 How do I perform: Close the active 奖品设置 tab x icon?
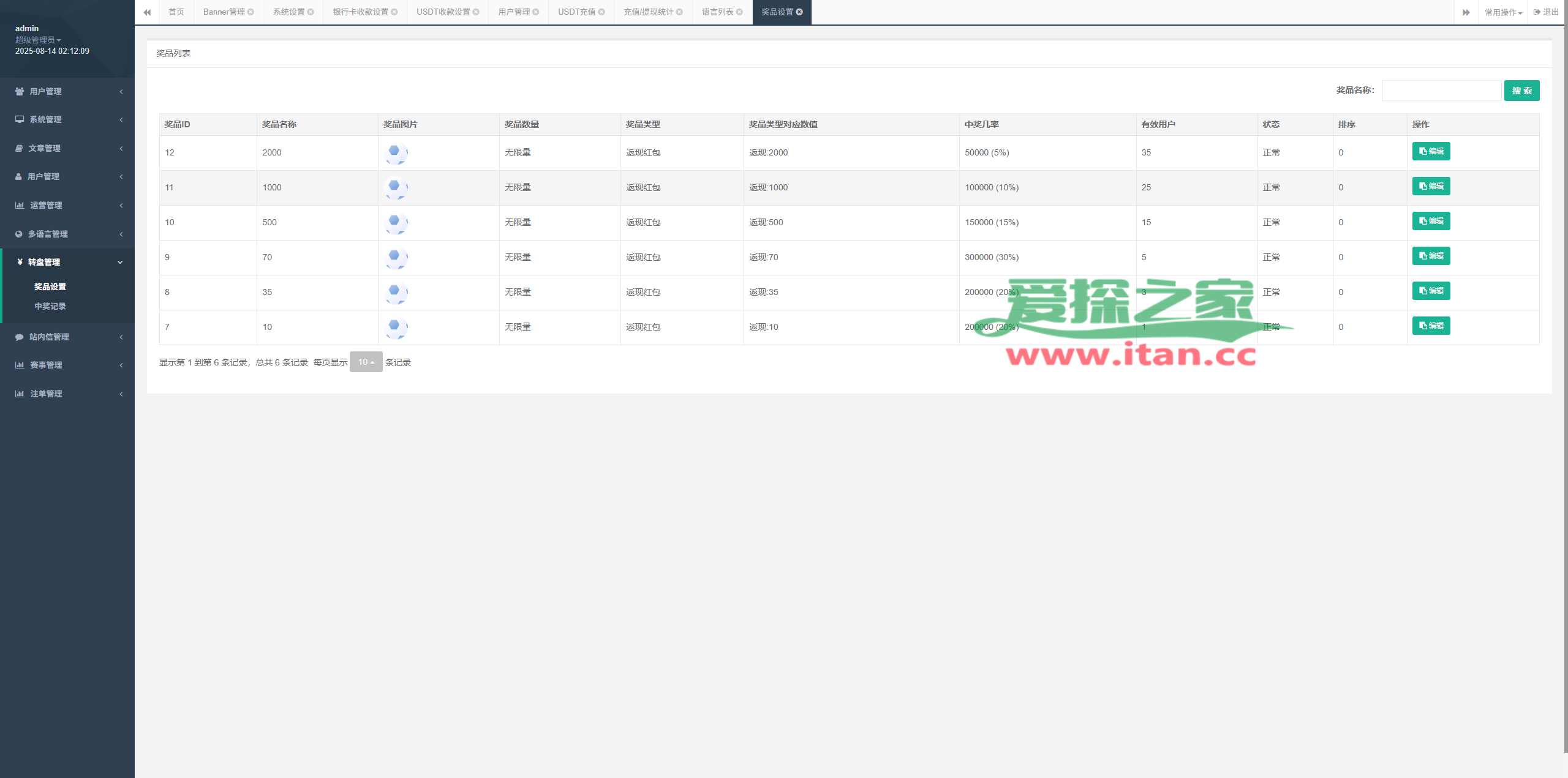(x=799, y=12)
